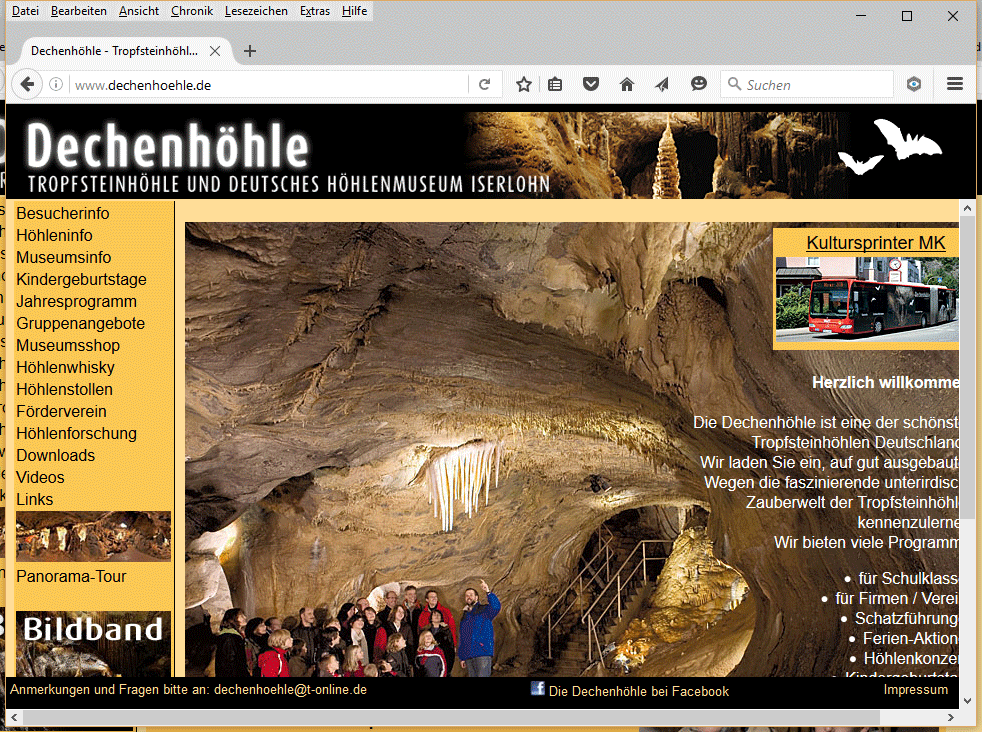982x732 pixels.
Task: Maximize the browser window
Action: coord(906,16)
